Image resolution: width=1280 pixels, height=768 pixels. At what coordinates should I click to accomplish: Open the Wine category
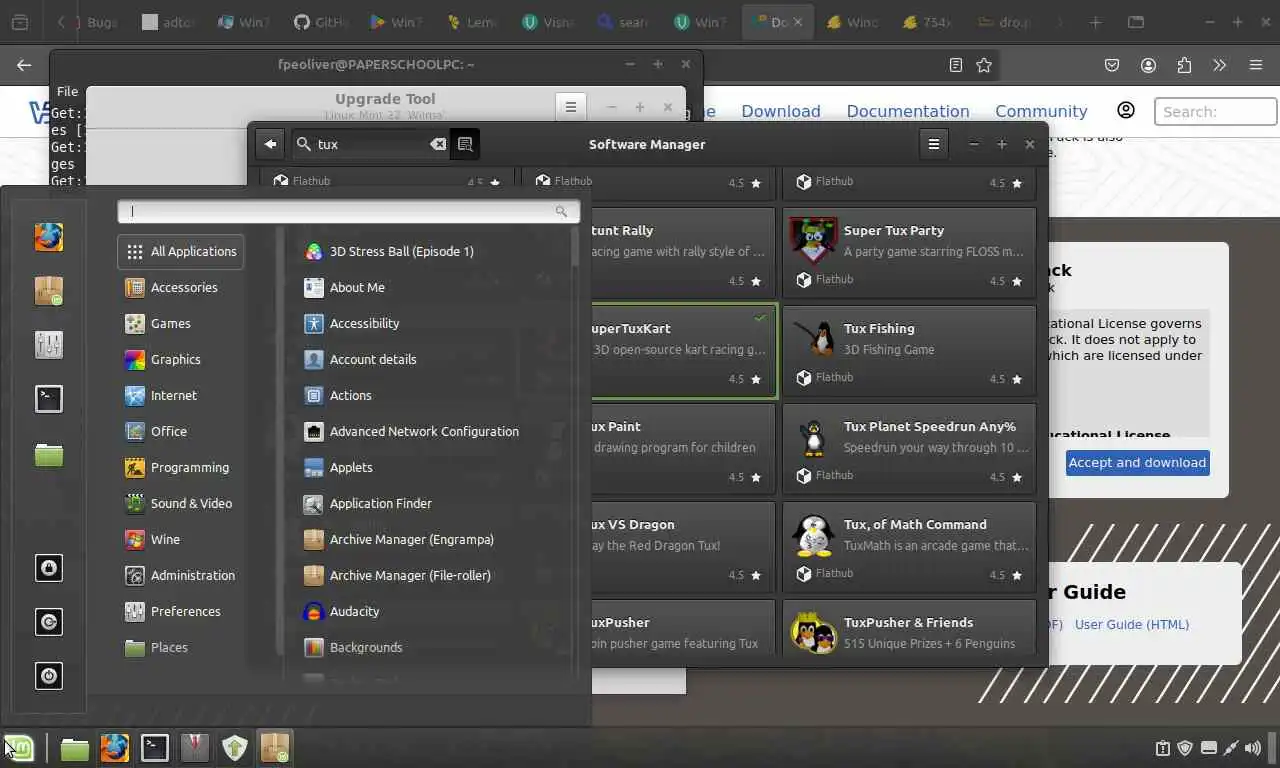(180, 539)
